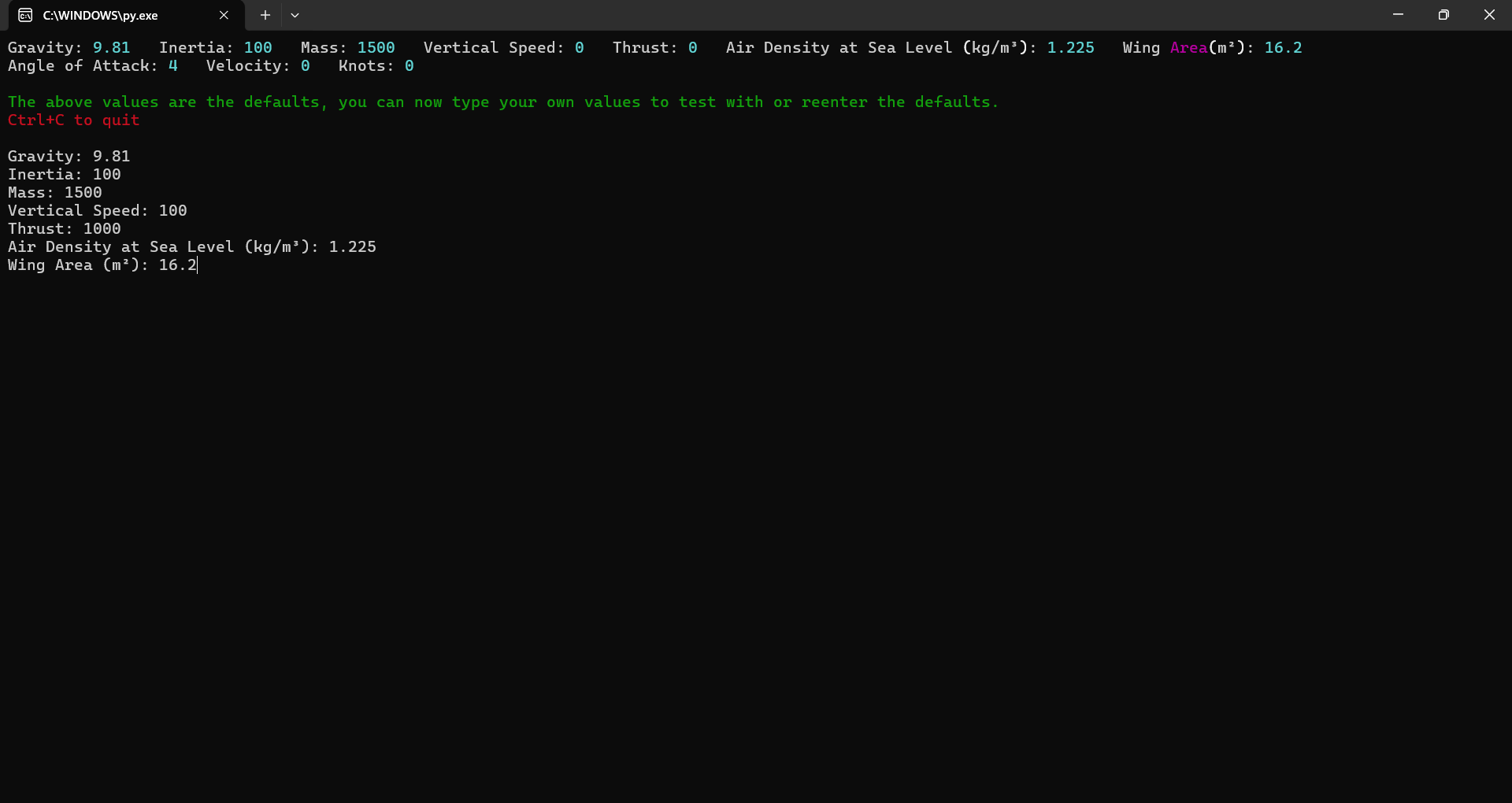Place cursor at end of Wing Area 16.2 input
1512x803 pixels.
(197, 265)
